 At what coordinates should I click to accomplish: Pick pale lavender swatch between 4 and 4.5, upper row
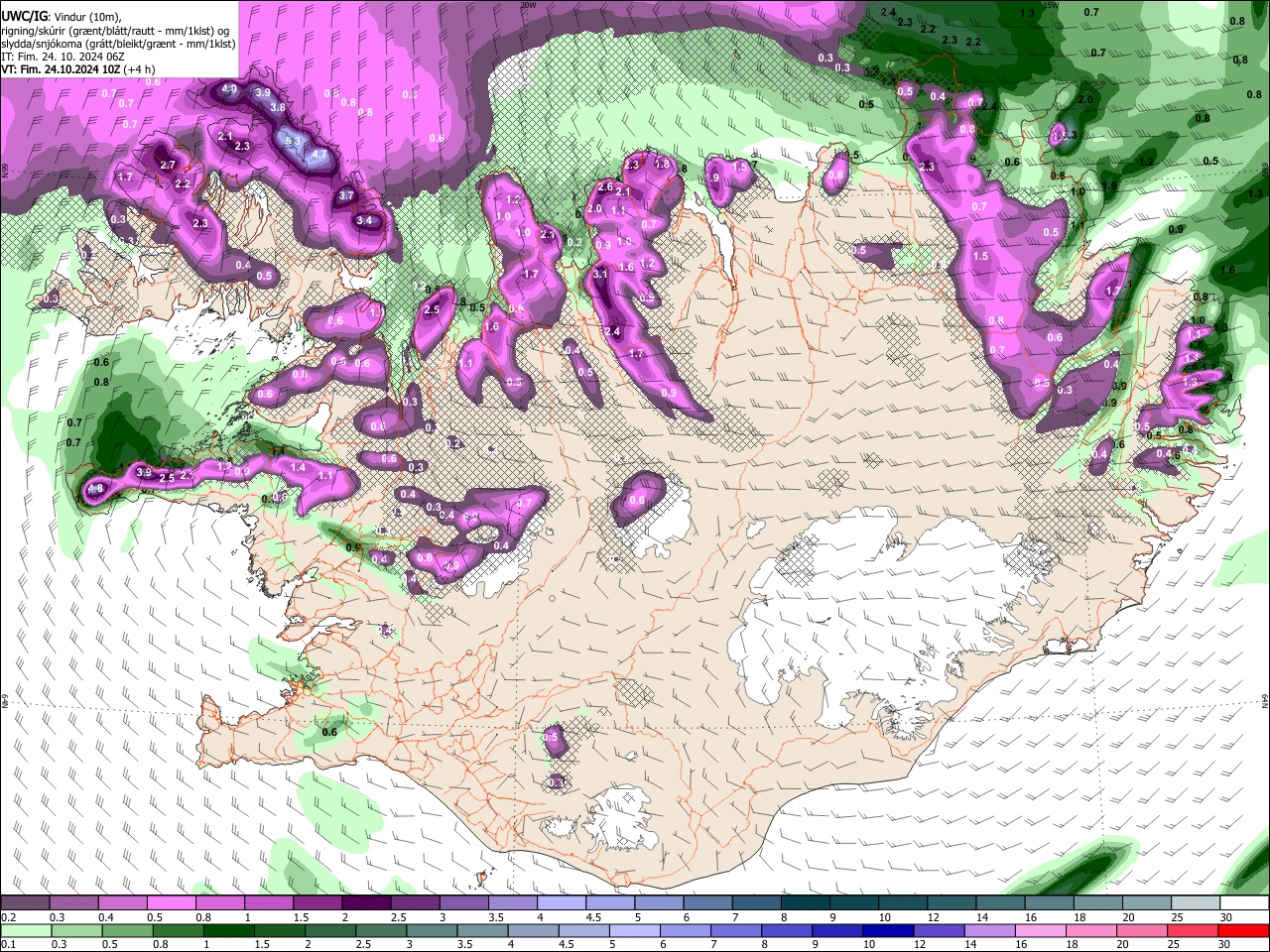tap(562, 903)
